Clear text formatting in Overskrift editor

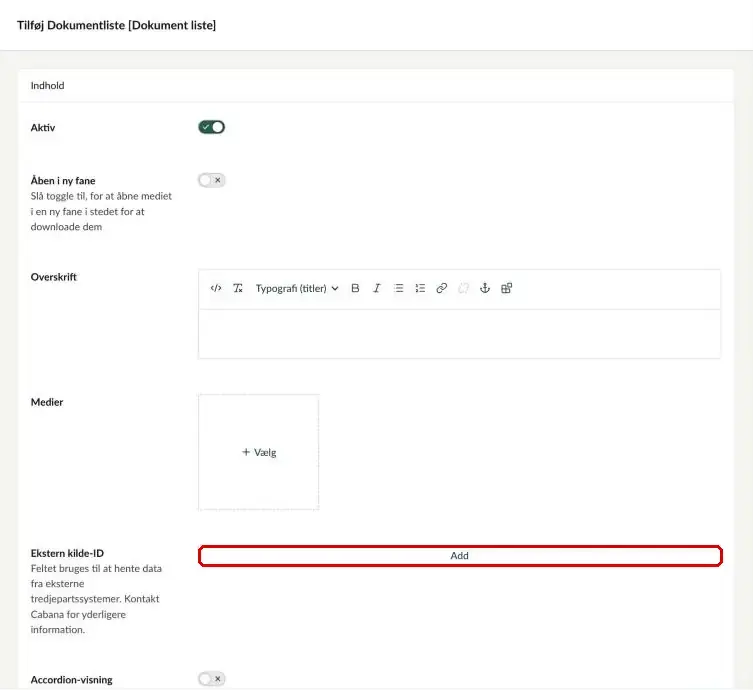coord(238,288)
